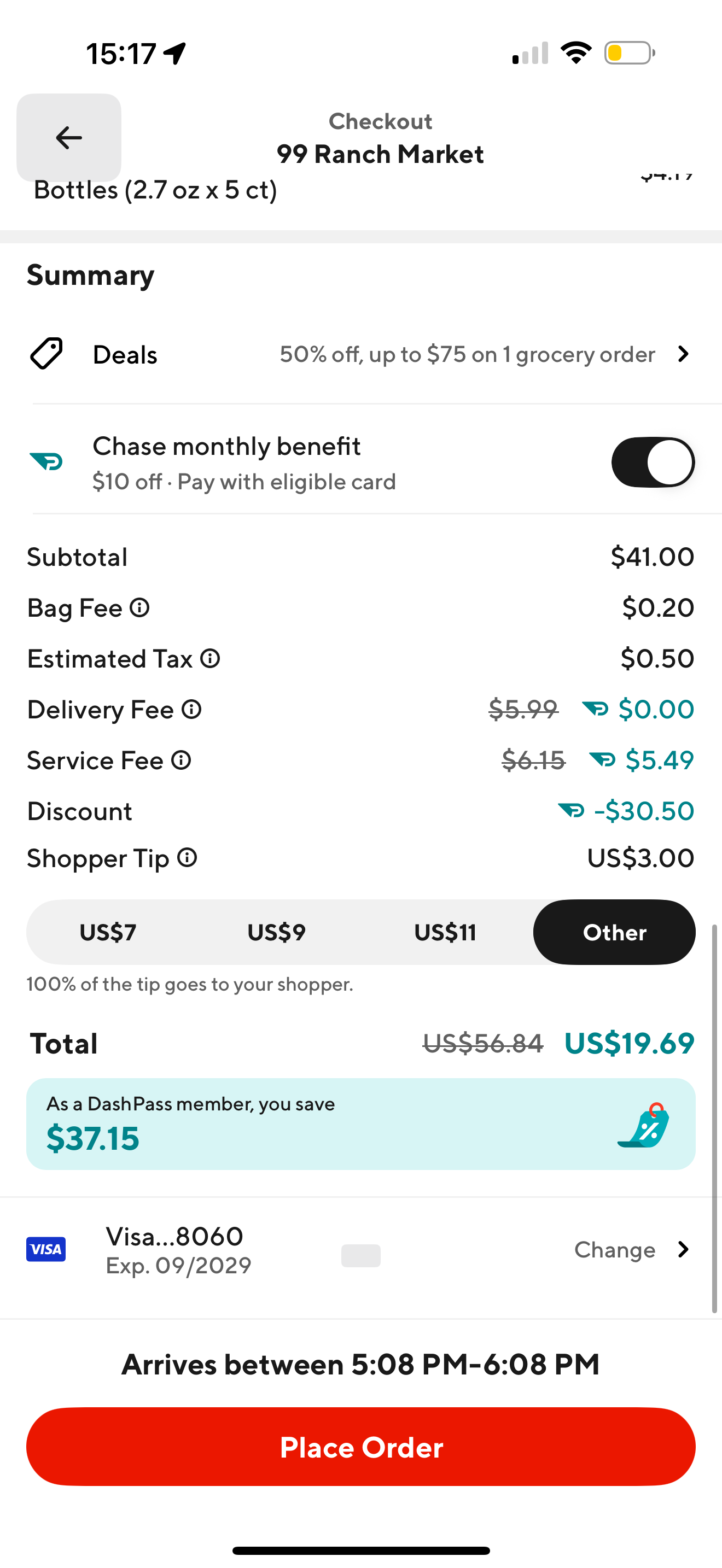Open Bag Fee info icon
Image resolution: width=722 pixels, height=1568 pixels.
click(139, 607)
